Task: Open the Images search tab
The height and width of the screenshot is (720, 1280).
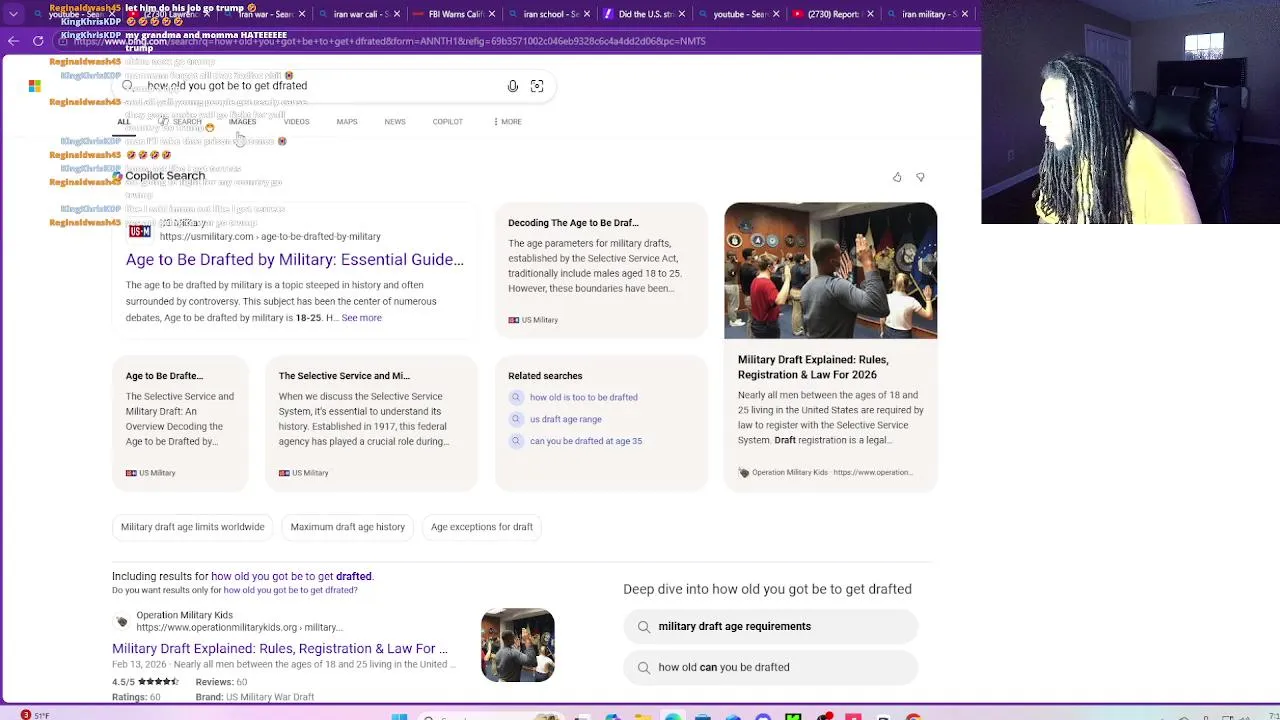Action: tap(242, 122)
